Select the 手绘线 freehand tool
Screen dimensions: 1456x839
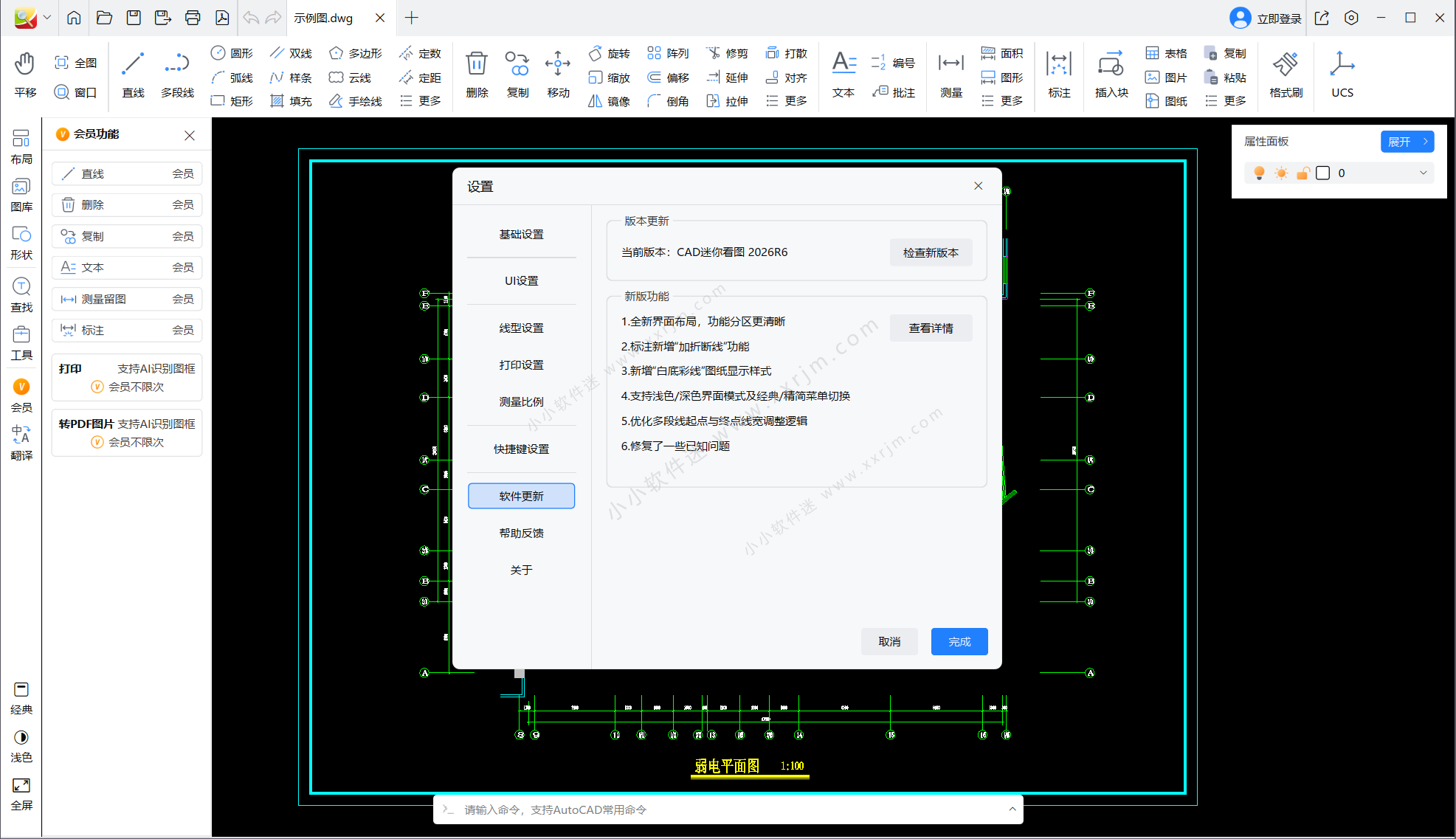(356, 101)
